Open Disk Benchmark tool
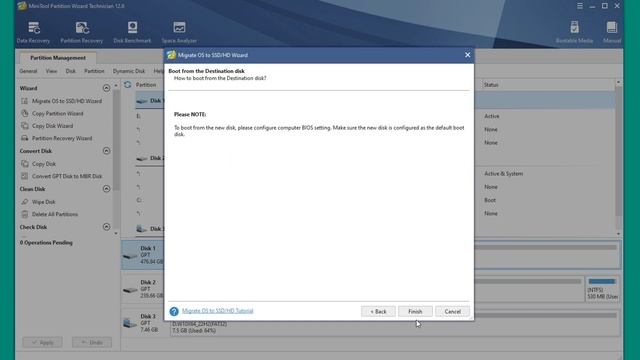This screenshot has height=360, width=640. (132, 32)
